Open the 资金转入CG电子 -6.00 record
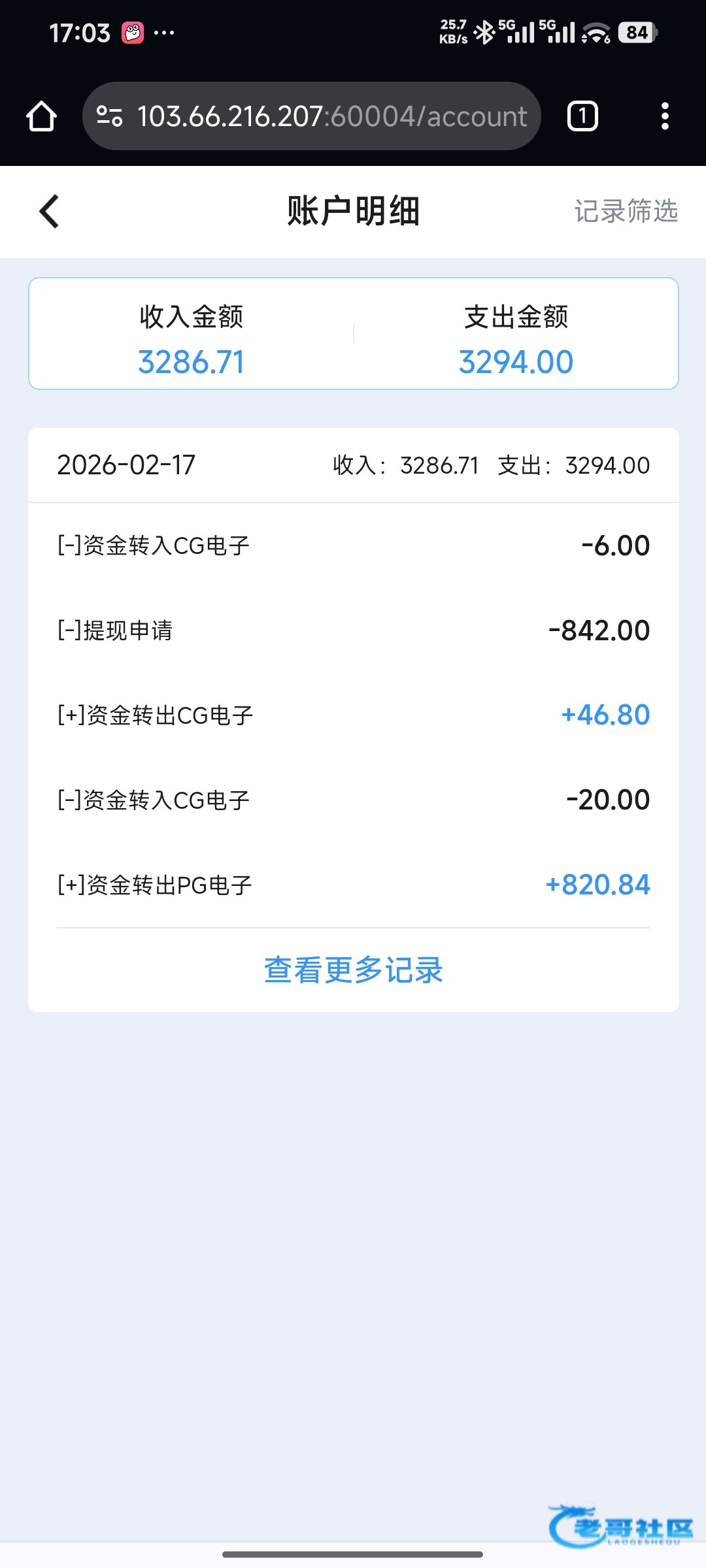The height and width of the screenshot is (1568, 706). click(353, 546)
